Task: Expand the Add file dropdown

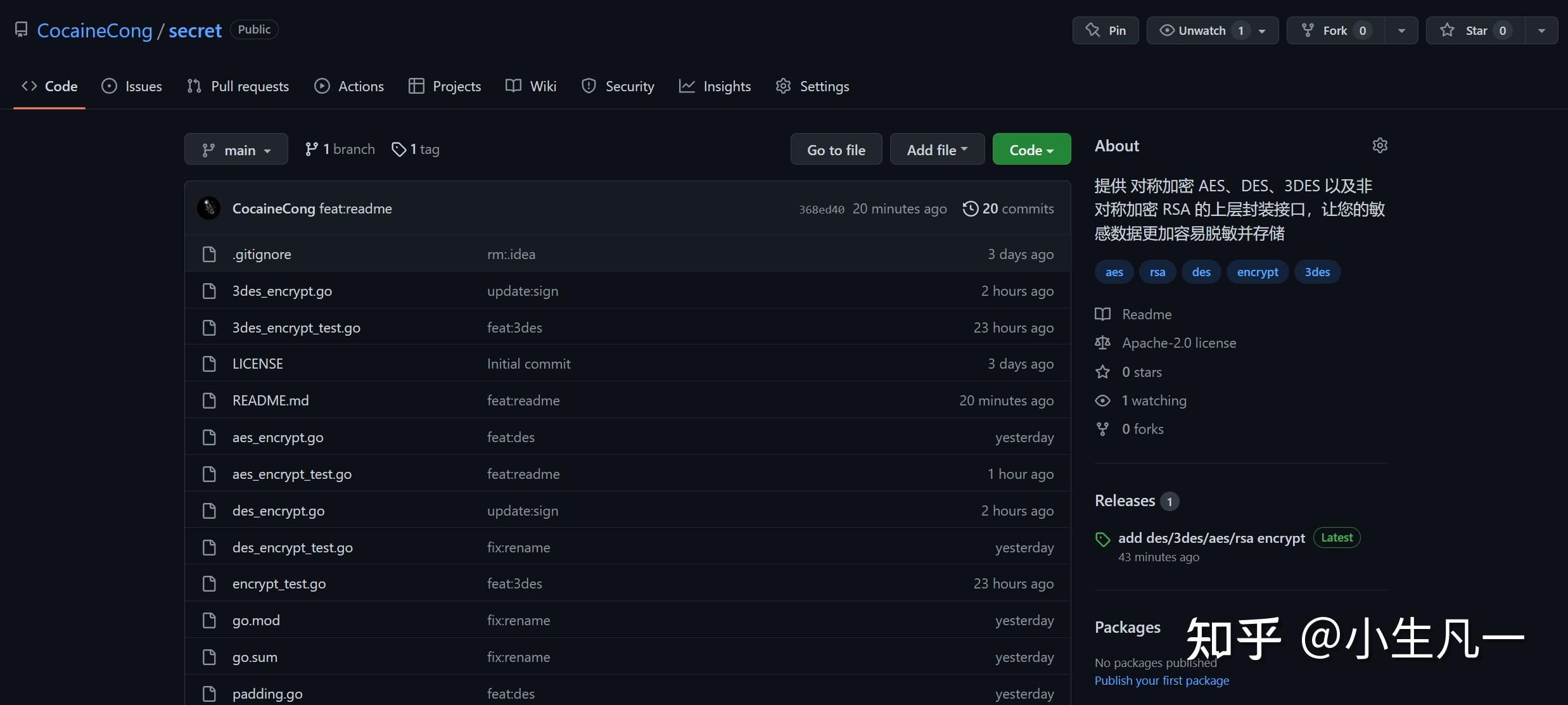Action: pos(937,149)
